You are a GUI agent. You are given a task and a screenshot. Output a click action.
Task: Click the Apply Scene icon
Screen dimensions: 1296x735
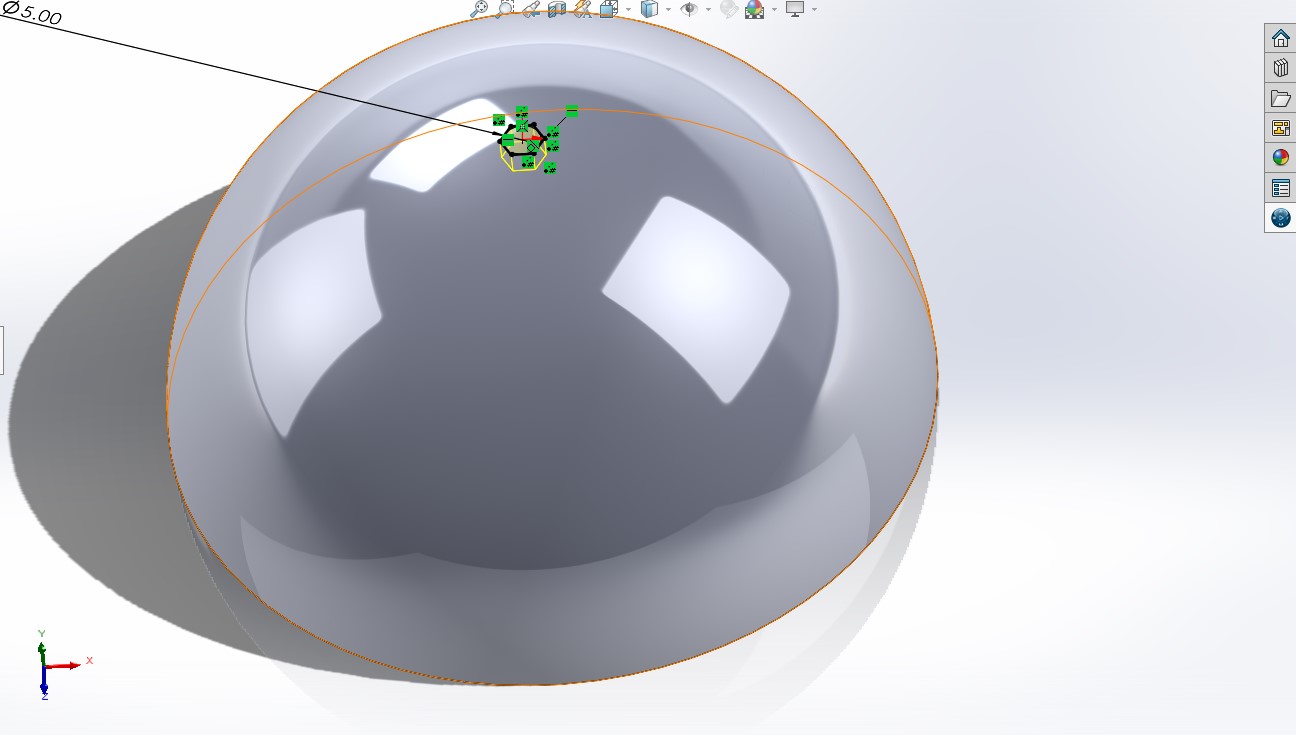tap(754, 9)
